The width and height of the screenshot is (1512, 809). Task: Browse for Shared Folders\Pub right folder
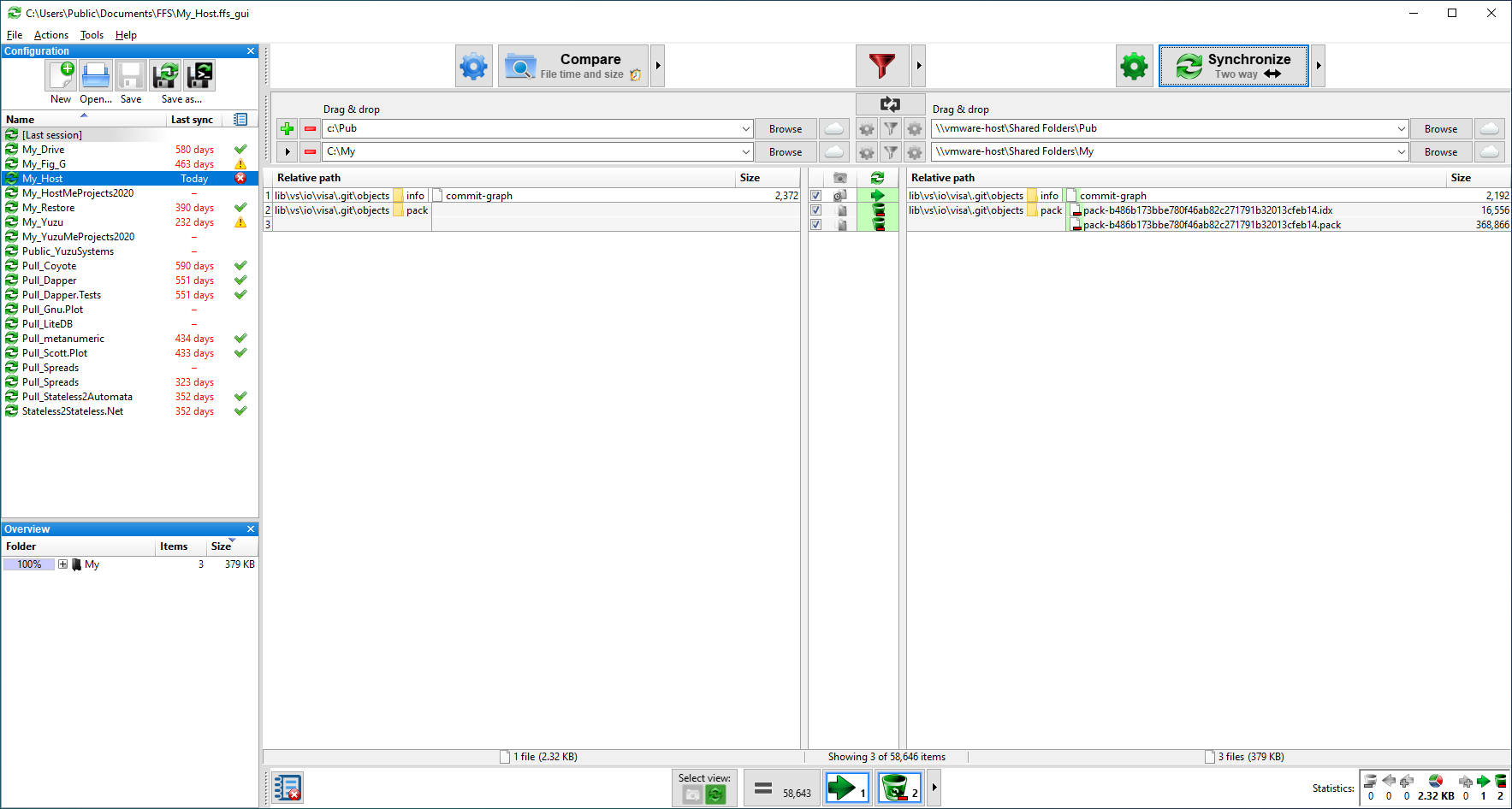pos(1441,129)
